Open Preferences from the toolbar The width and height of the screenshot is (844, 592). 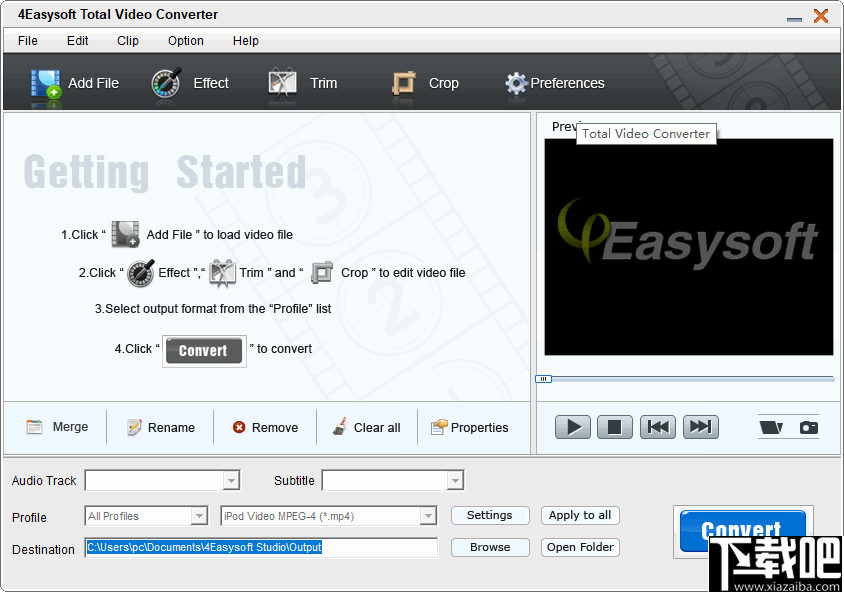pos(554,83)
